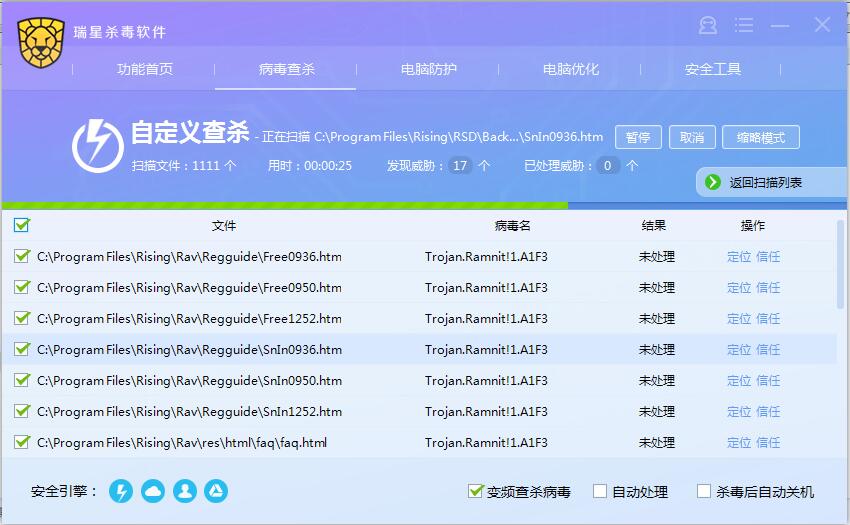Select the faq.html file path text
Screen dimensions: 850x525
(x=182, y=443)
